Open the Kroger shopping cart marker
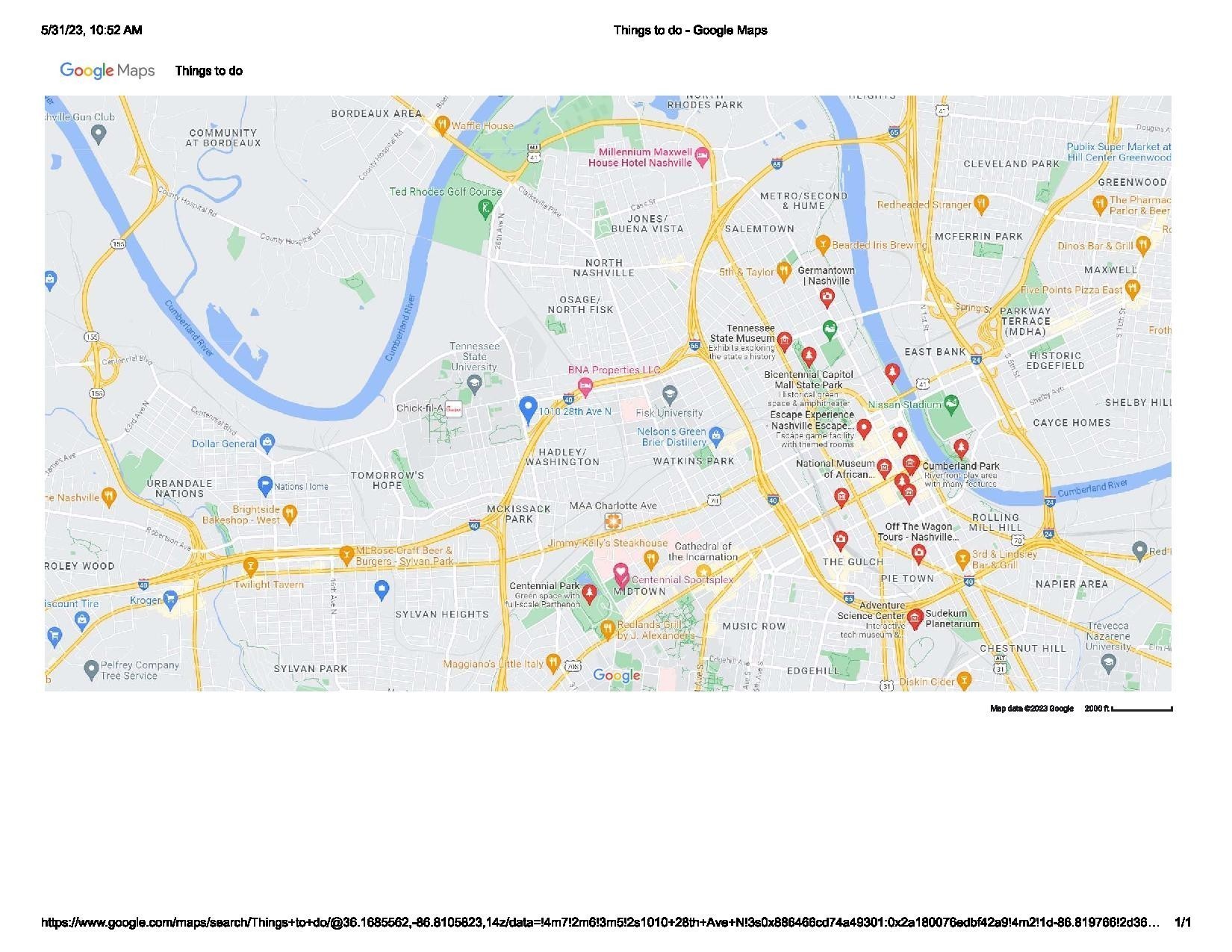The image size is (1232, 952). [170, 598]
